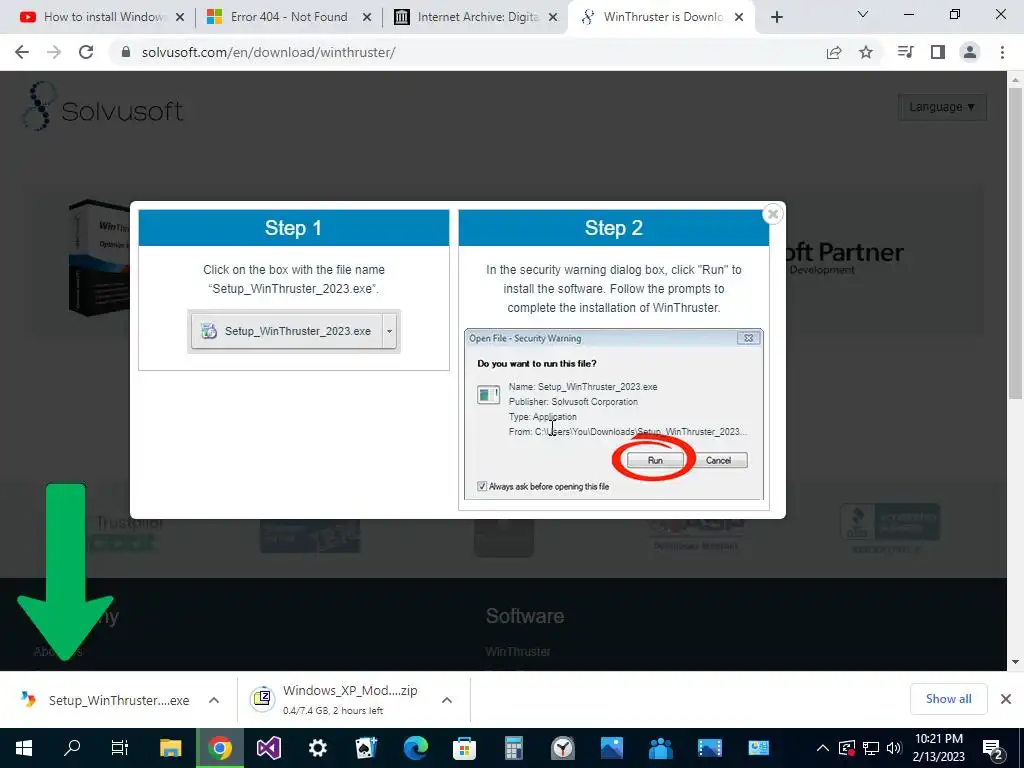Switch to the Internet Archive tab
The width and height of the screenshot is (1024, 768).
point(475,17)
